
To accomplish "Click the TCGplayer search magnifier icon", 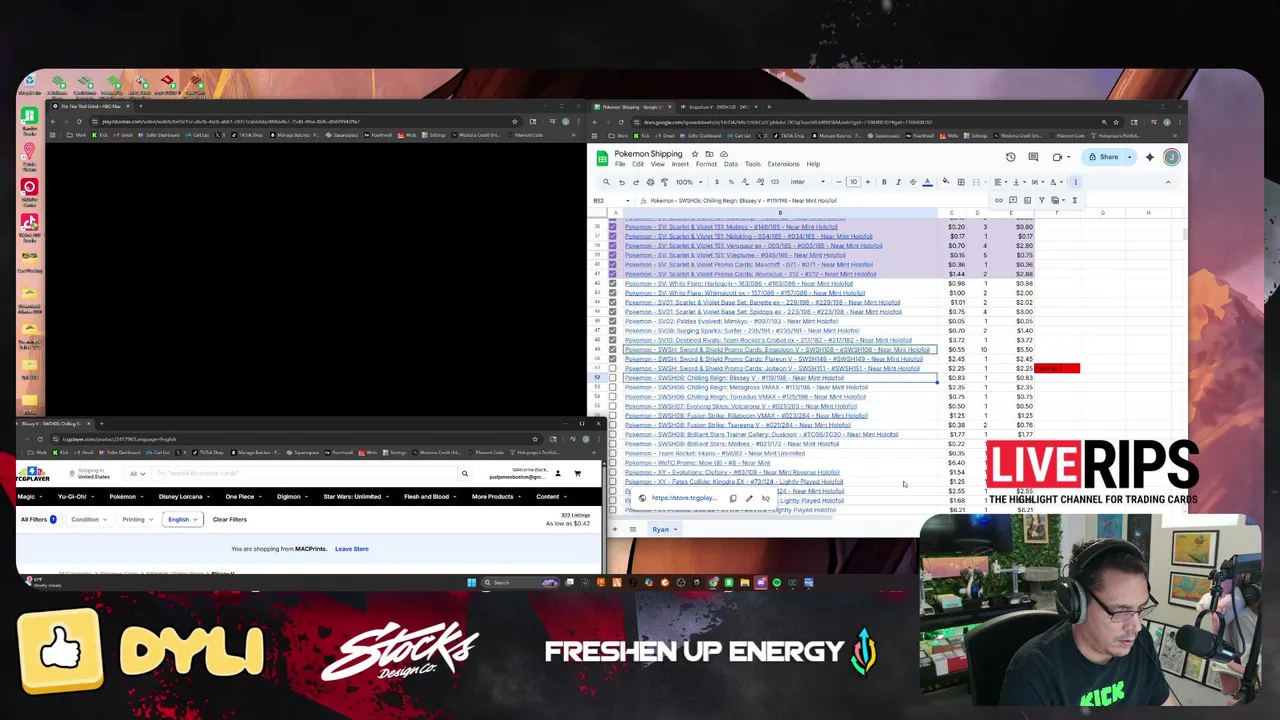I will click(464, 474).
